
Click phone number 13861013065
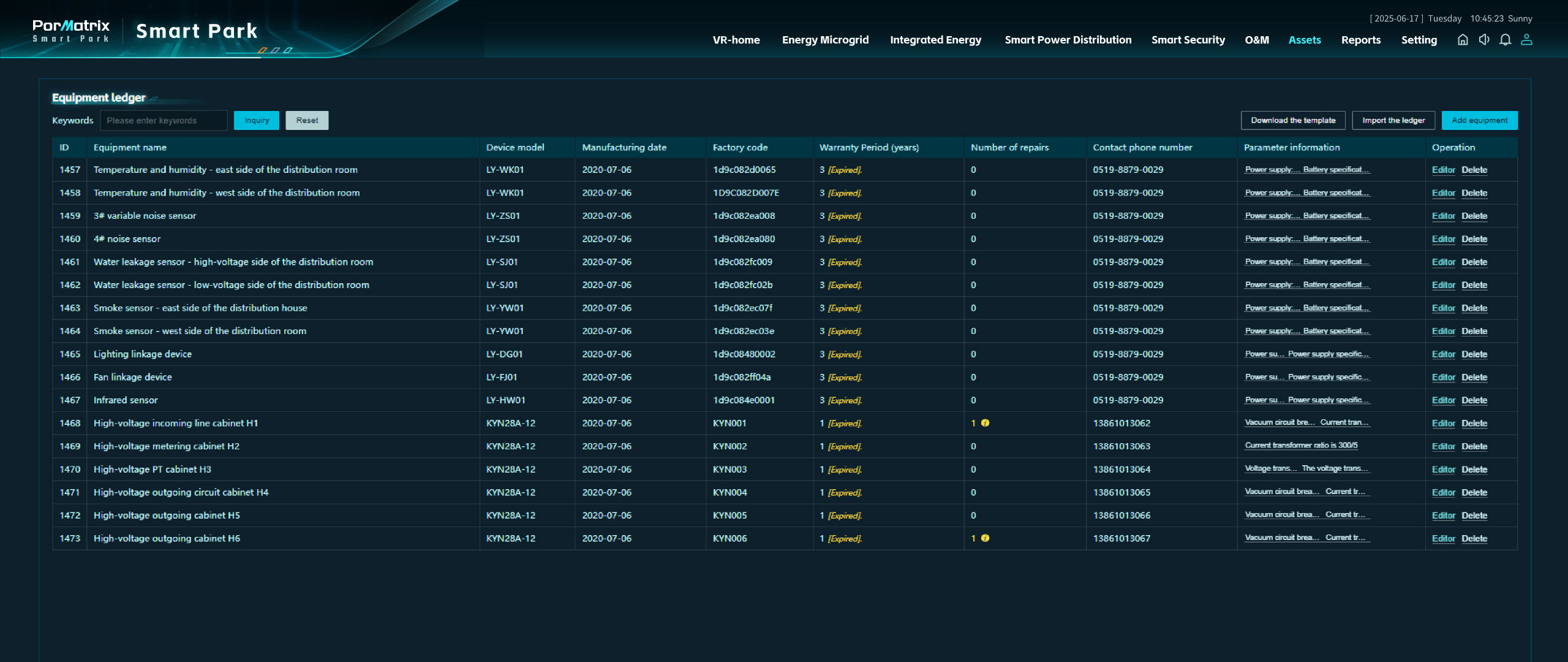point(1121,492)
